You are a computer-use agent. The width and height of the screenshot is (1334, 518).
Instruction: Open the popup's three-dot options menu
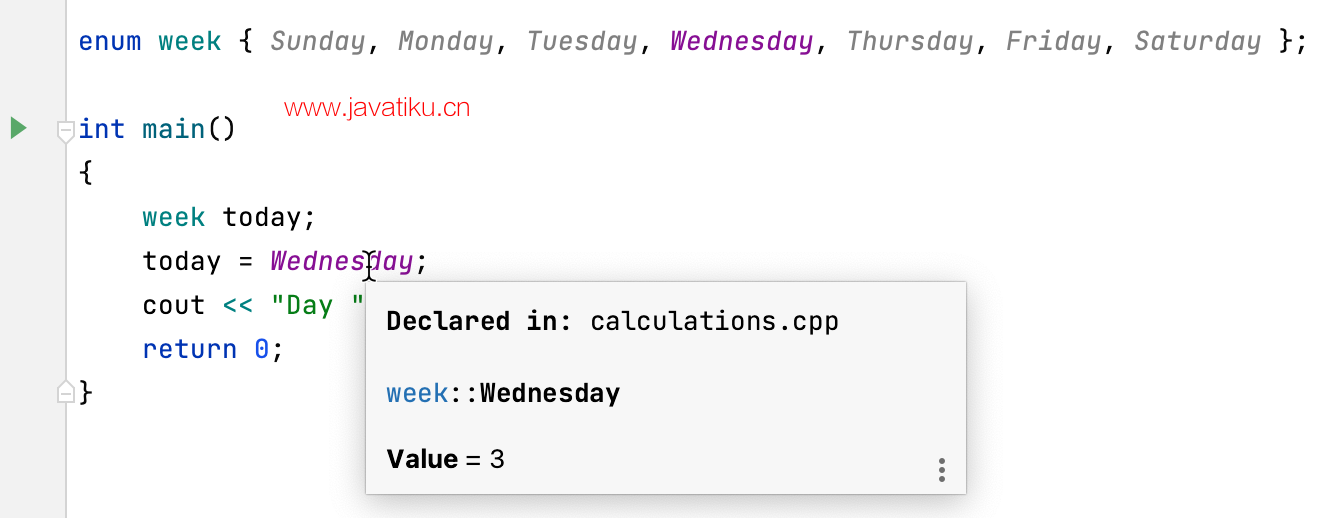[x=941, y=470]
